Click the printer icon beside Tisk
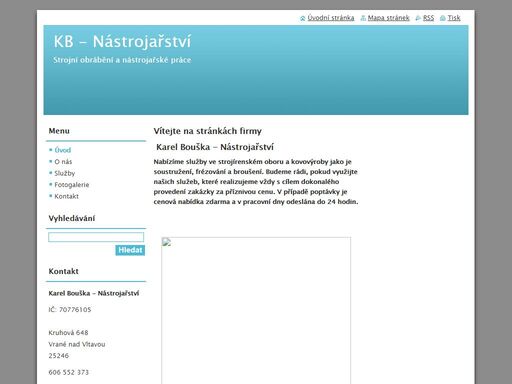Screen dimensions: 512x384 coord(443,18)
